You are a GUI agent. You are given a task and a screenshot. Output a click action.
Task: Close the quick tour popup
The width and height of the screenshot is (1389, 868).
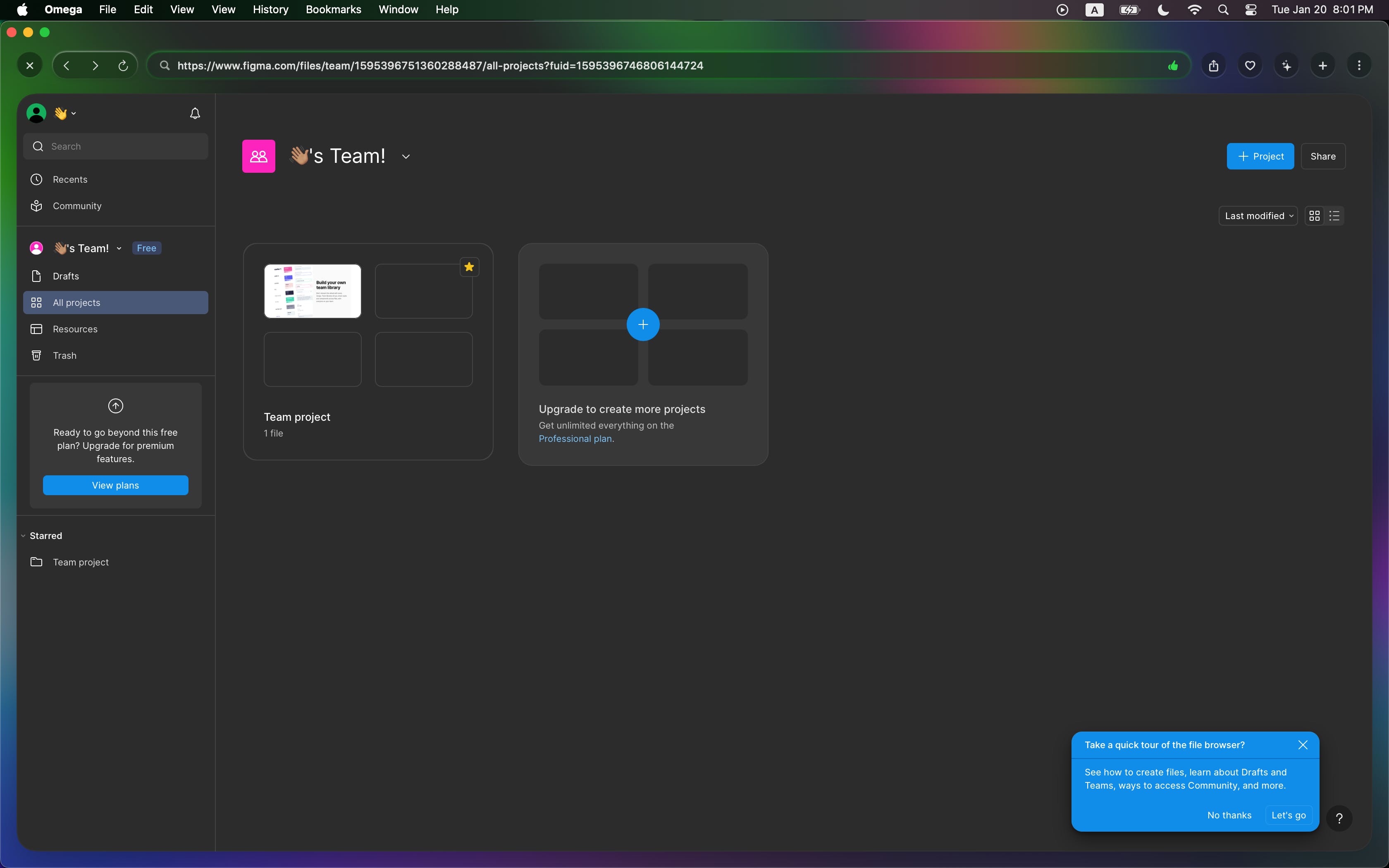(x=1303, y=744)
